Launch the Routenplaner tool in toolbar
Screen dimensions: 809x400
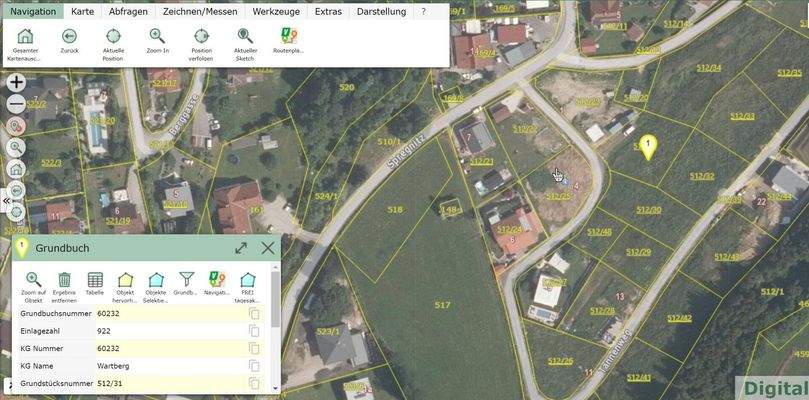tap(289, 37)
